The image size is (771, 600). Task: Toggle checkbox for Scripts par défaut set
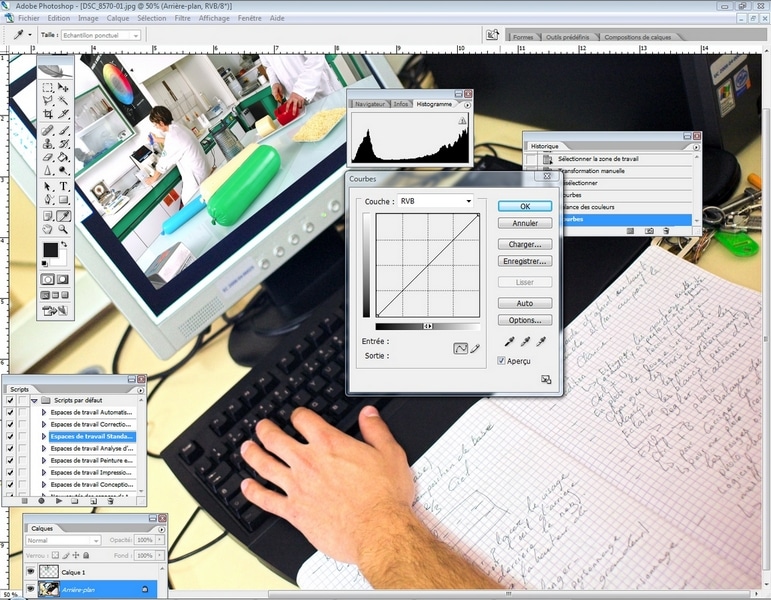click(x=10, y=400)
